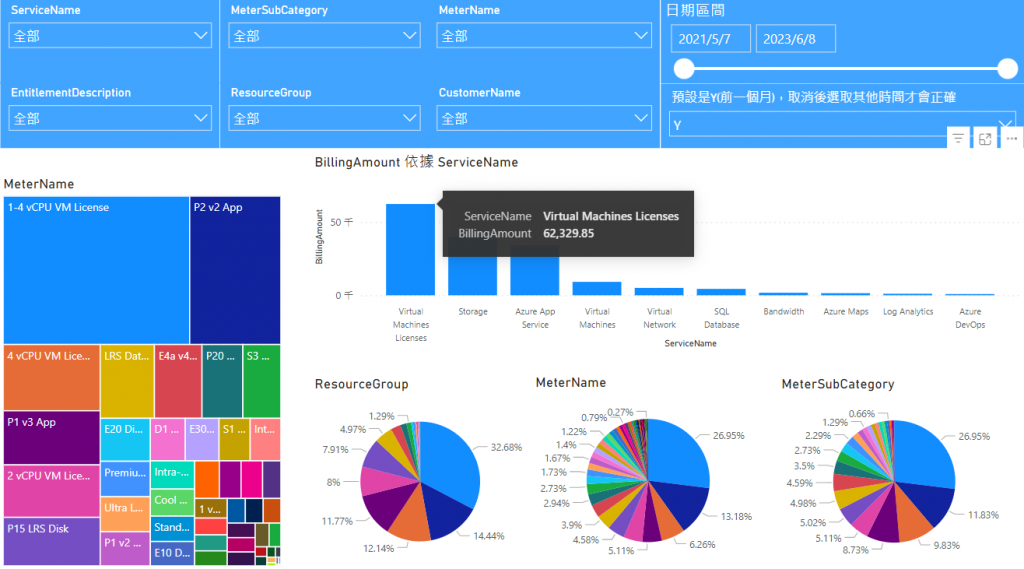Viewport: 1024px width, 569px height.
Task: Select the left date slider handle
Action: pos(684,69)
